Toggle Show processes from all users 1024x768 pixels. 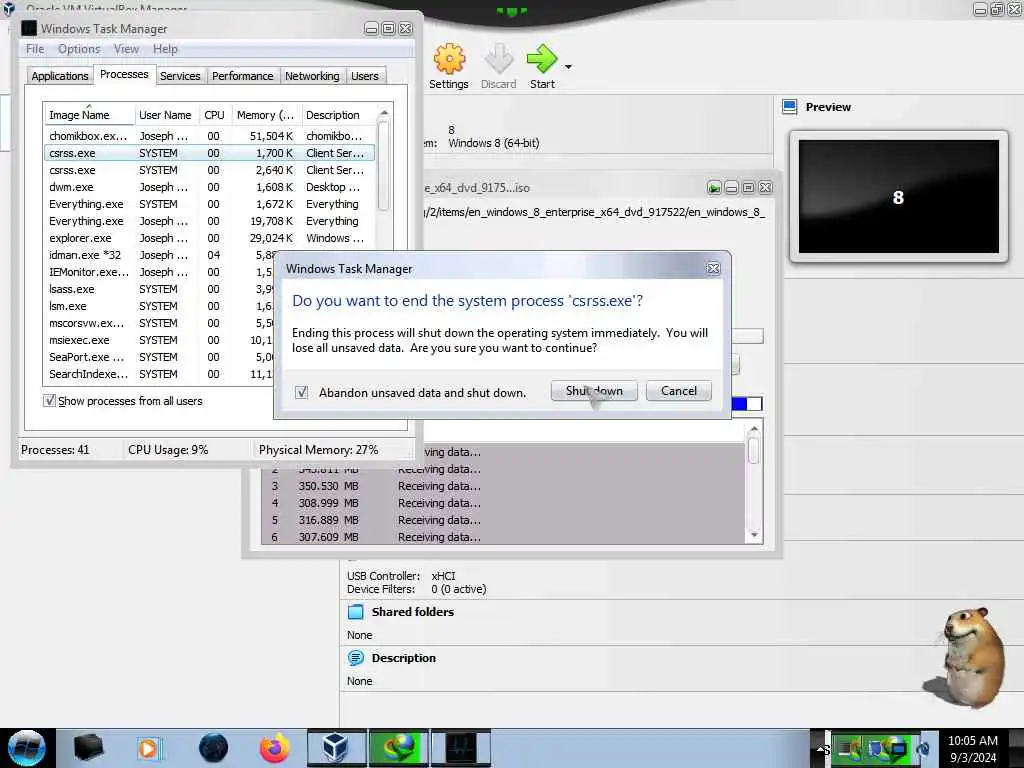tap(50, 400)
